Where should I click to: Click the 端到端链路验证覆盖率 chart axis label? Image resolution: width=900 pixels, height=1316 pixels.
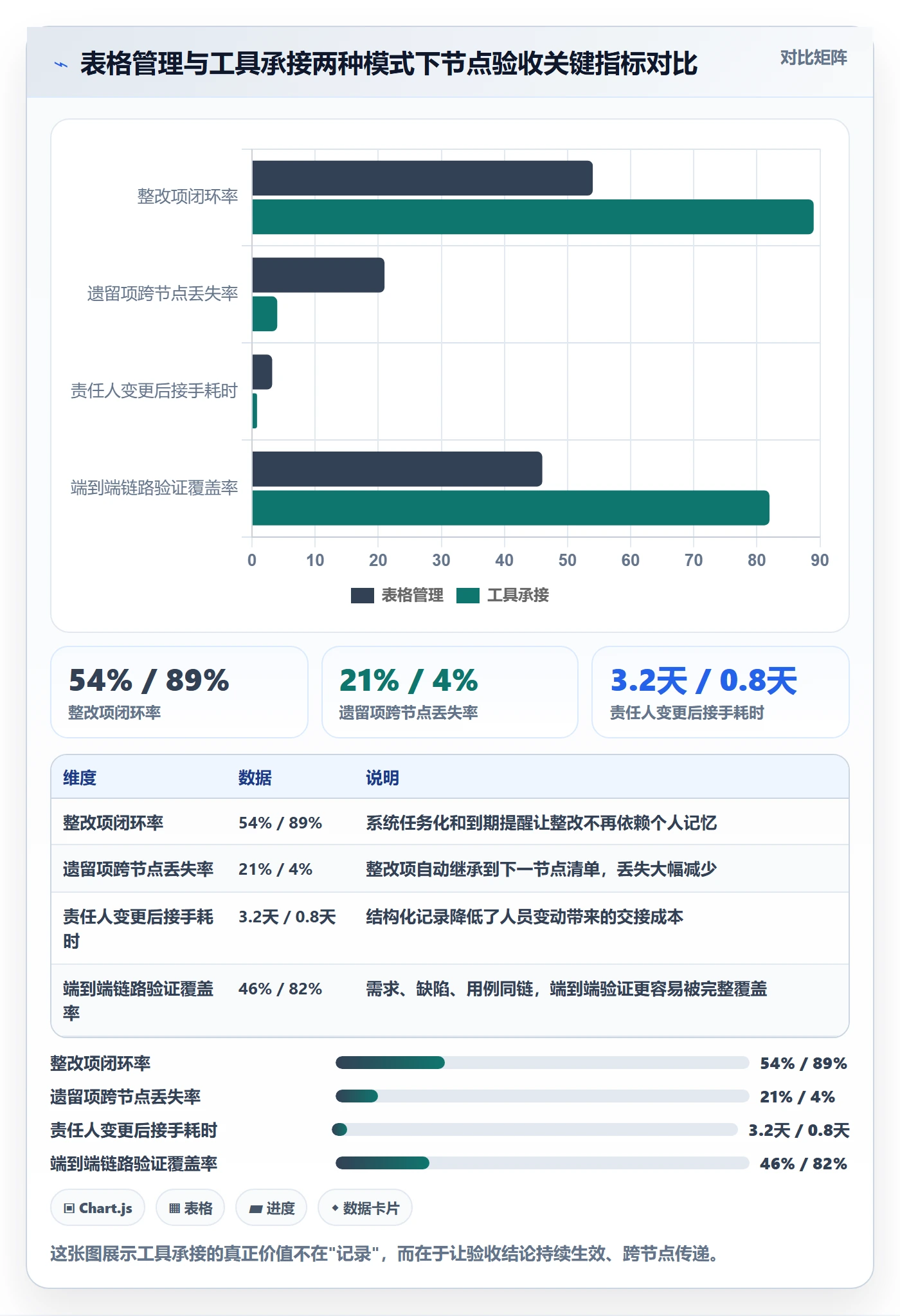154,488
